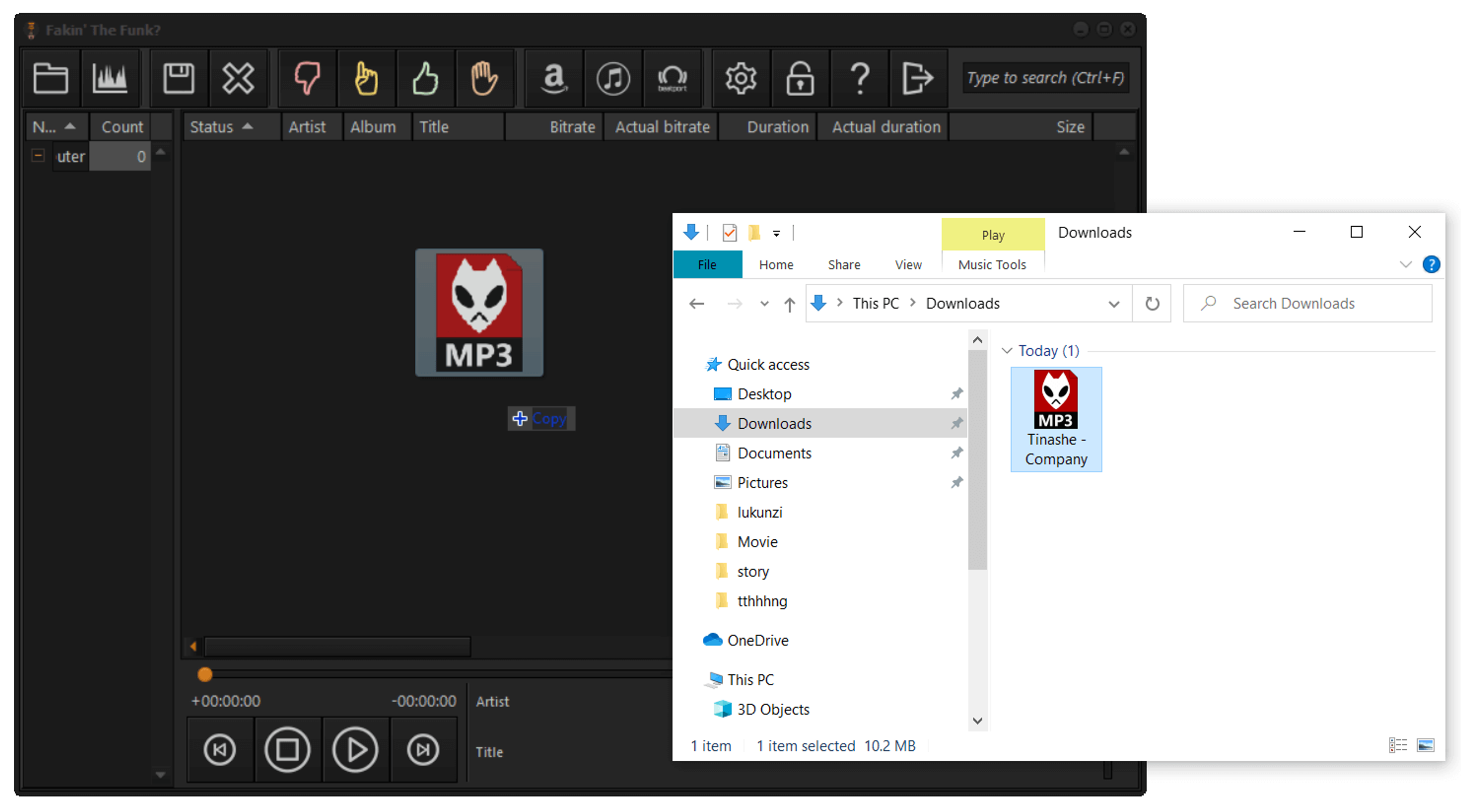Click the Beatport headphones icon
The image size is (1461, 812).
[x=672, y=78]
